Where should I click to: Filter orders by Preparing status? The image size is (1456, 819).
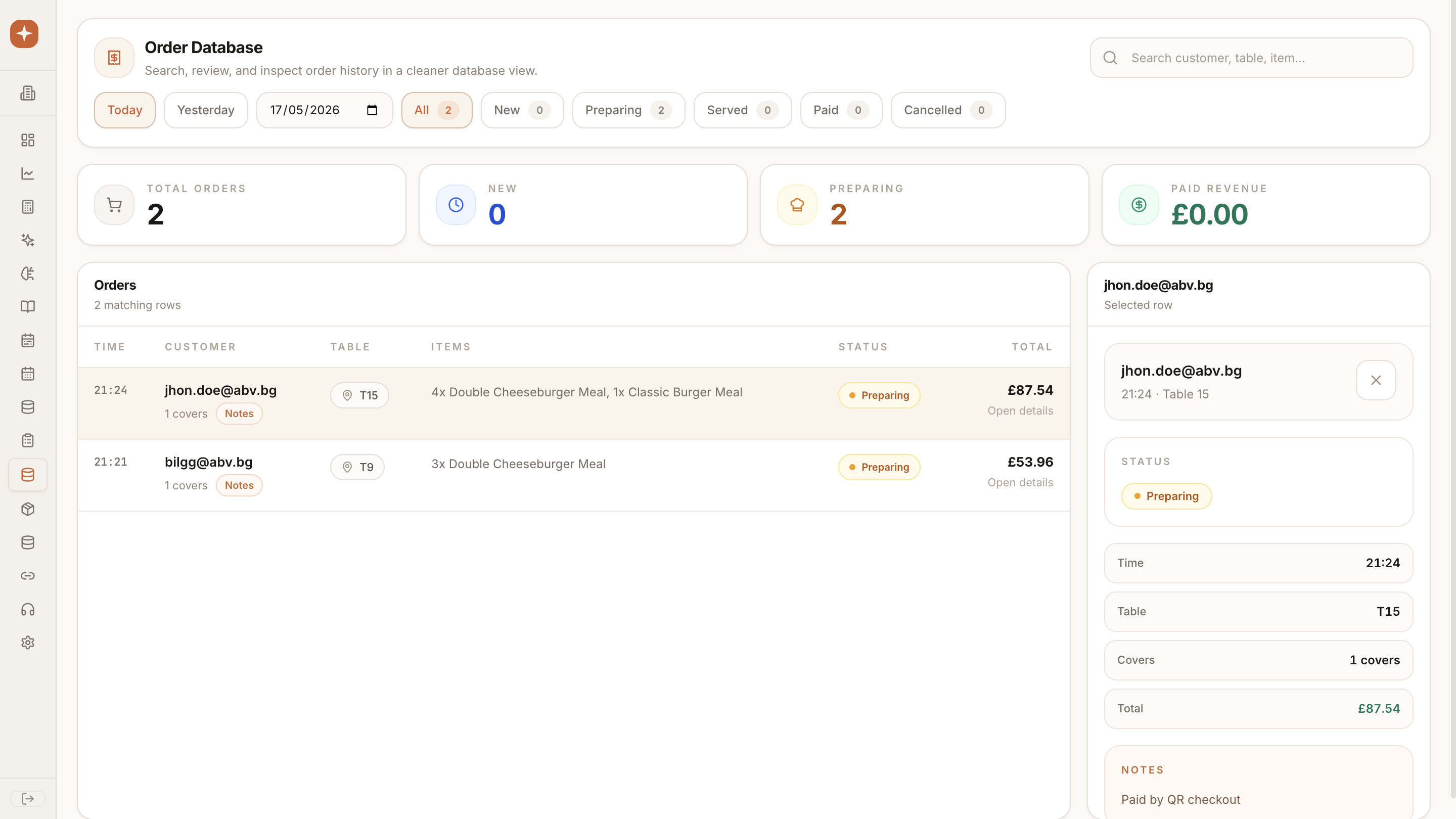(628, 110)
